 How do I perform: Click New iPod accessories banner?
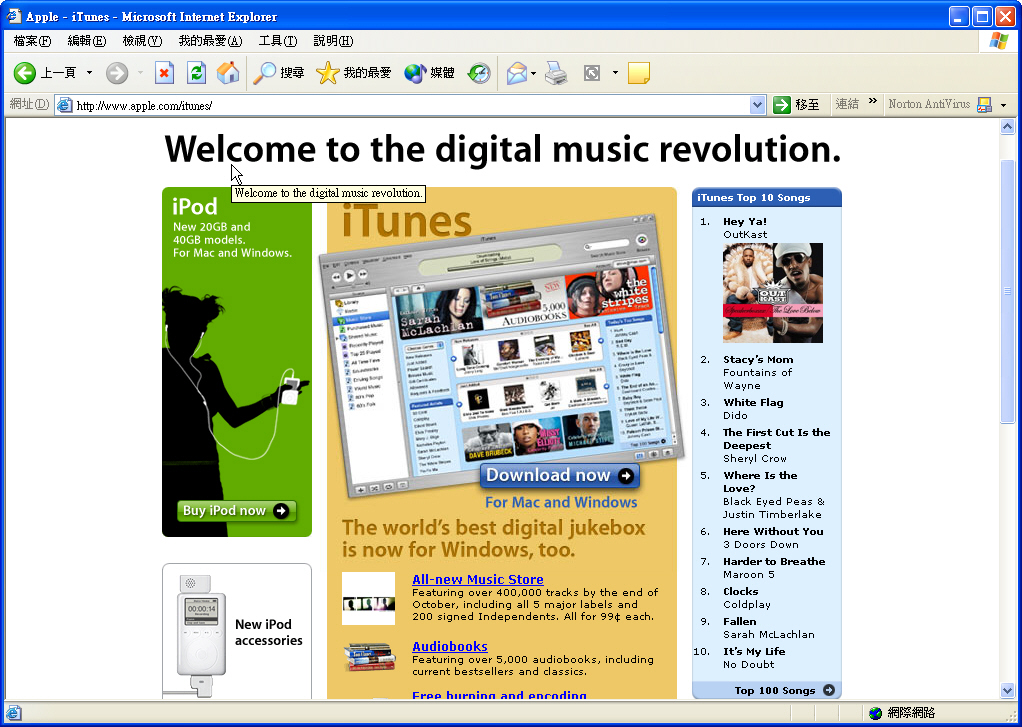click(237, 631)
